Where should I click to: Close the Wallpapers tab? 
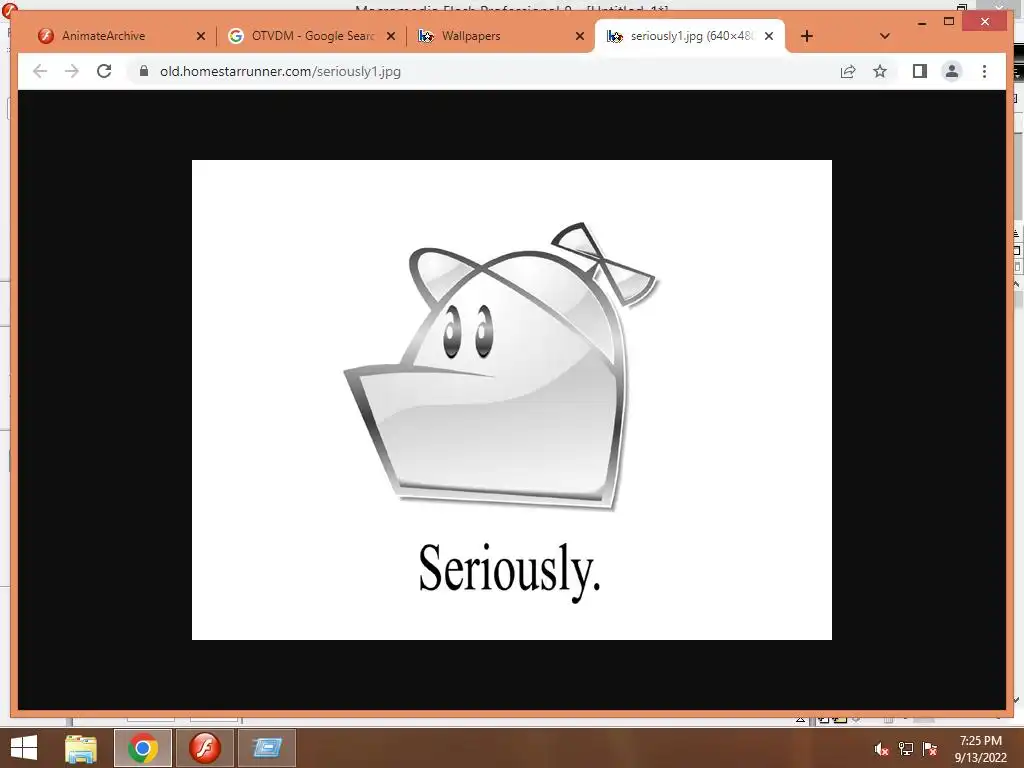coord(579,36)
